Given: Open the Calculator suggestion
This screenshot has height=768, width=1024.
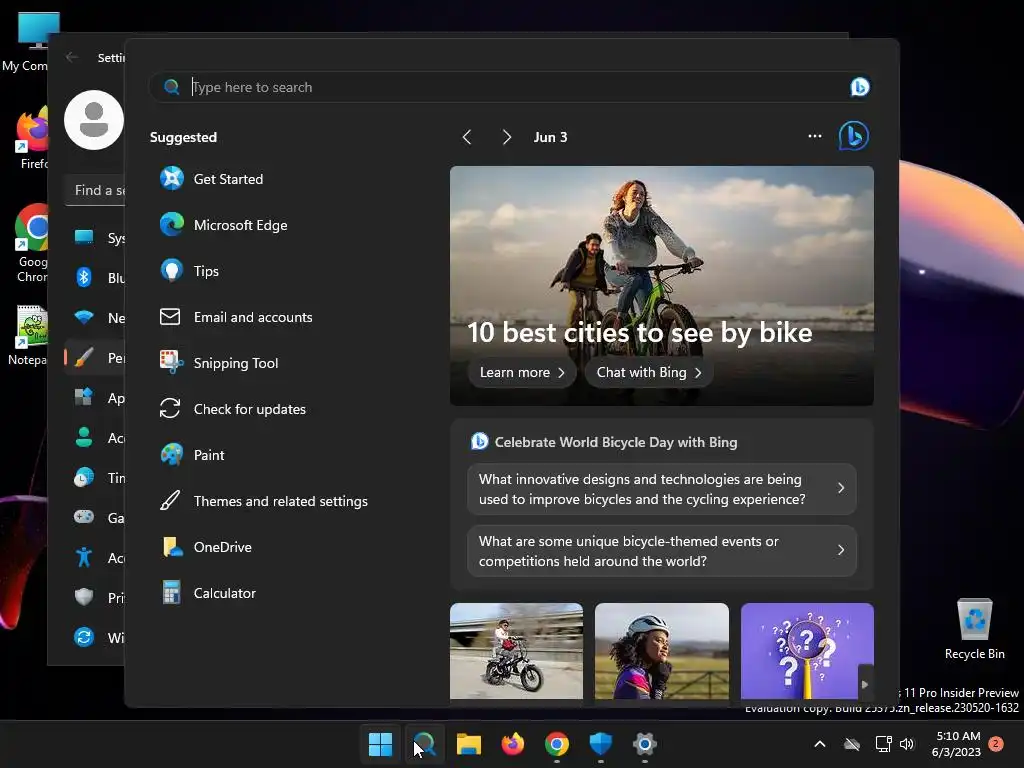Looking at the screenshot, I should tap(208, 593).
